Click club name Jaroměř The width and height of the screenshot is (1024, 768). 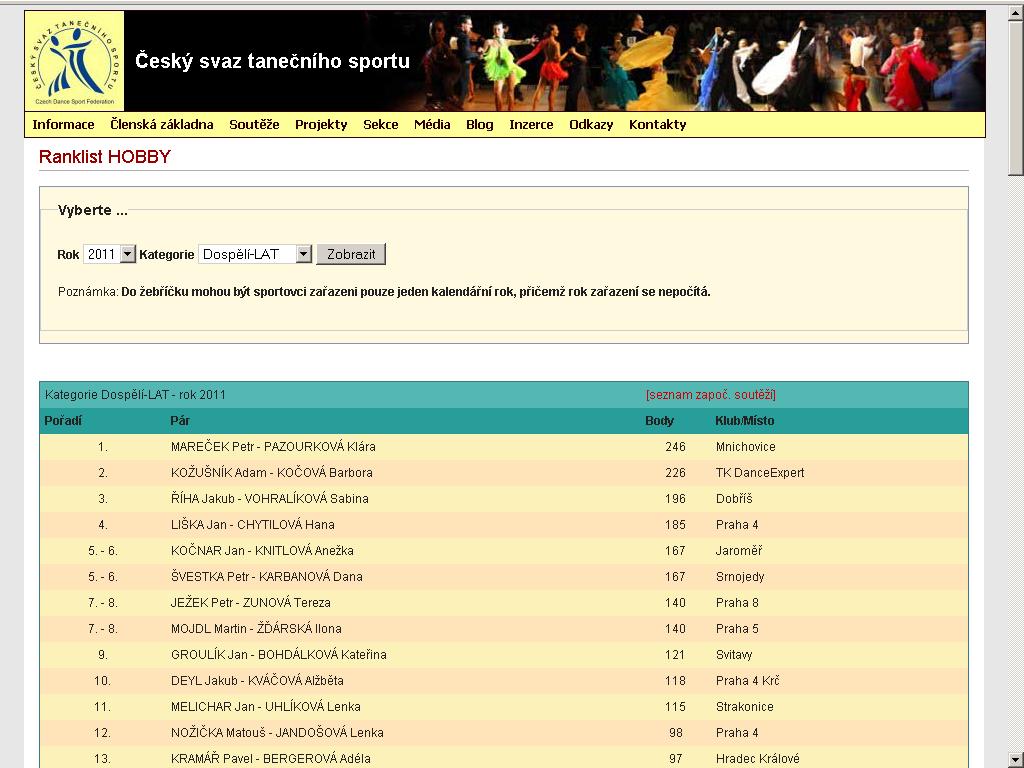[739, 551]
